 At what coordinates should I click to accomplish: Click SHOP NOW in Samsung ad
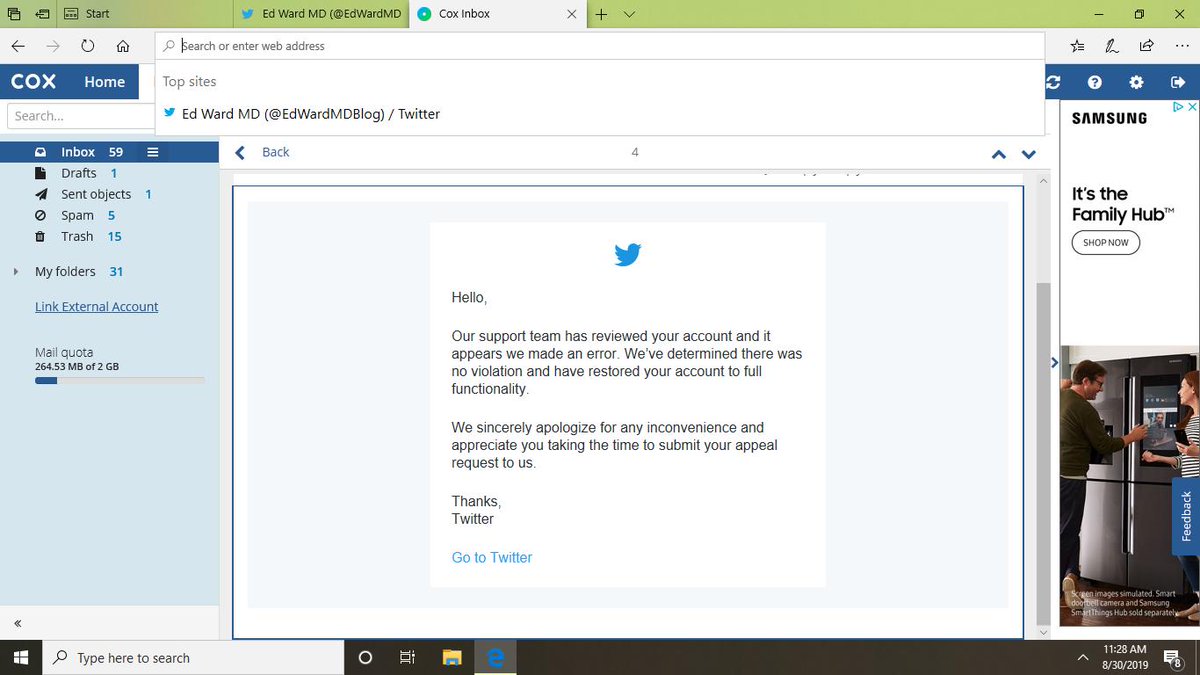pyautogui.click(x=1106, y=242)
